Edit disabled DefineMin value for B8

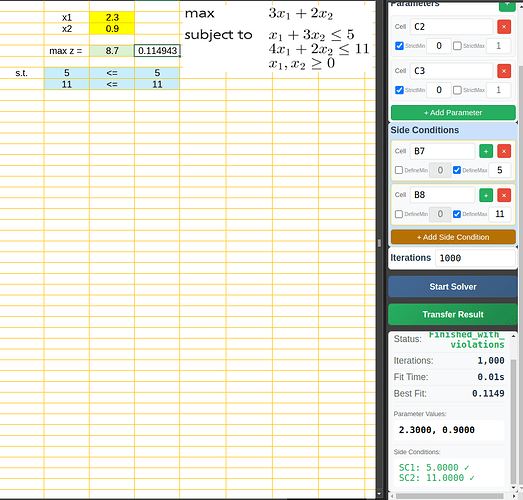click(x=440, y=214)
